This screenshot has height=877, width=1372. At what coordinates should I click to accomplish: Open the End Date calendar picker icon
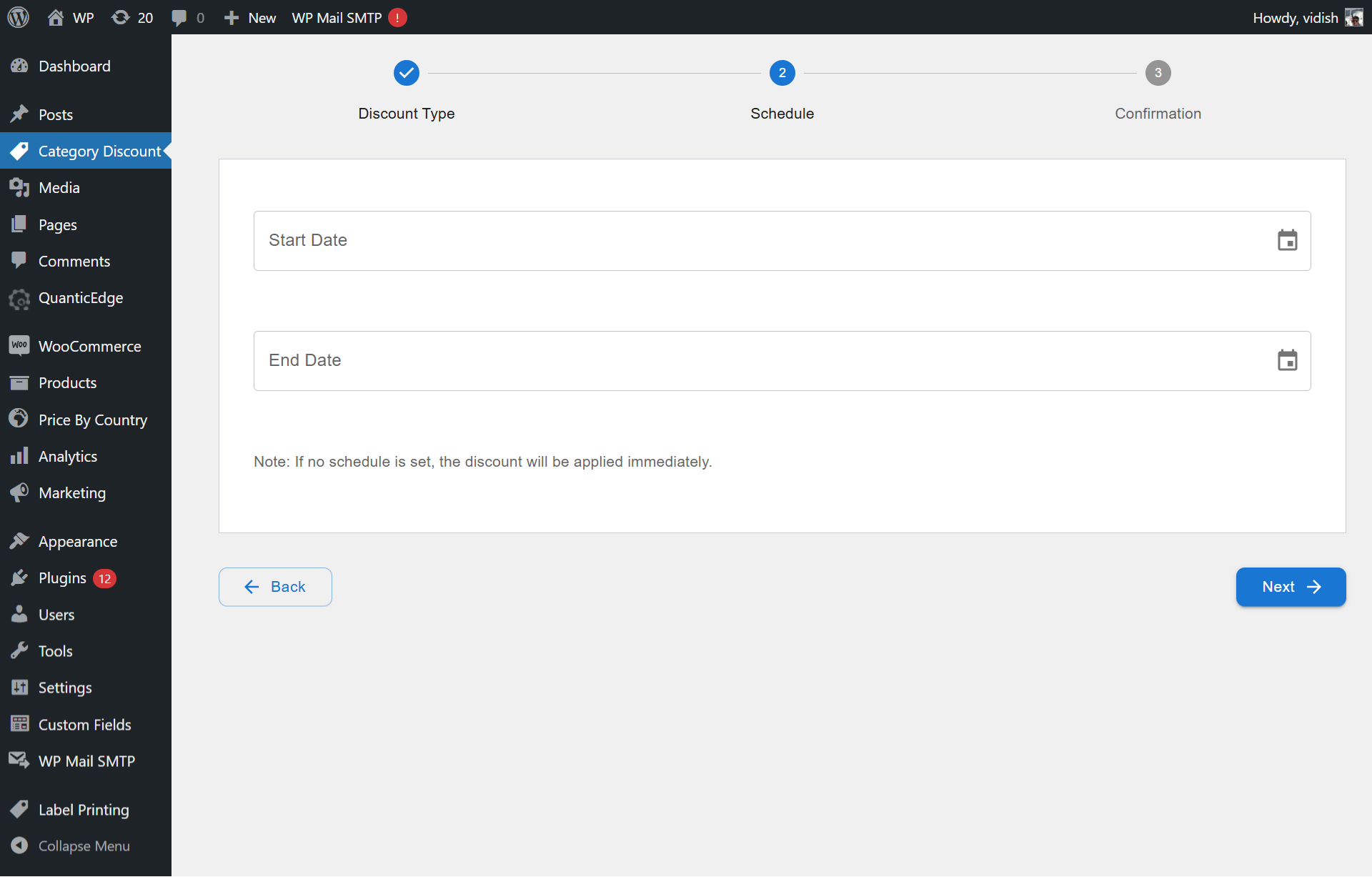coord(1287,360)
